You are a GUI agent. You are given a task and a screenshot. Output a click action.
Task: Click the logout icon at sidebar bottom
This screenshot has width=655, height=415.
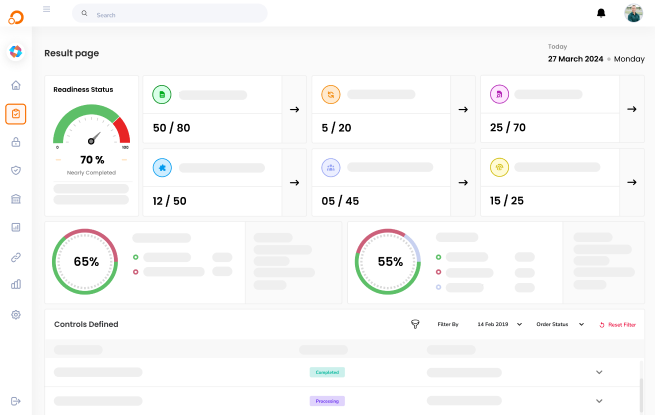tap(16, 401)
